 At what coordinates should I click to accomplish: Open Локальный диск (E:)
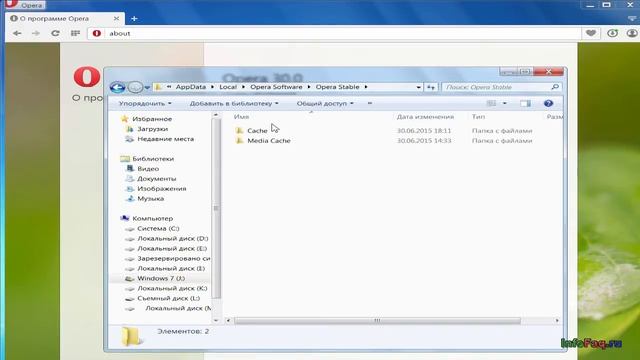[x=172, y=249]
